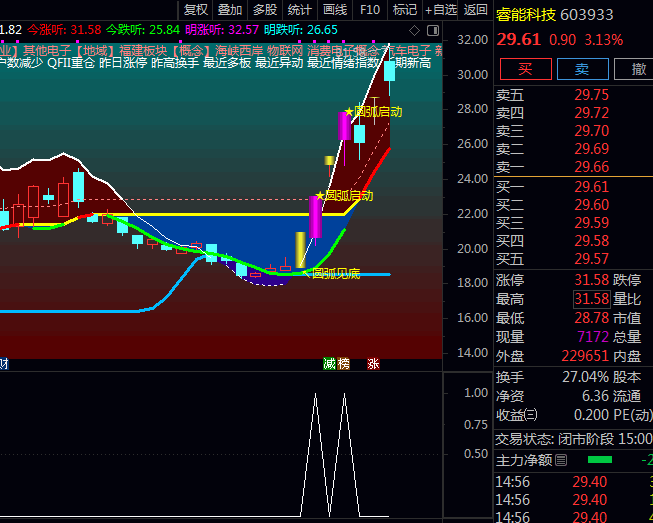The width and height of the screenshot is (653, 523).
Task: Click the 明跌停 26.65 indicator text
Action: [301, 30]
